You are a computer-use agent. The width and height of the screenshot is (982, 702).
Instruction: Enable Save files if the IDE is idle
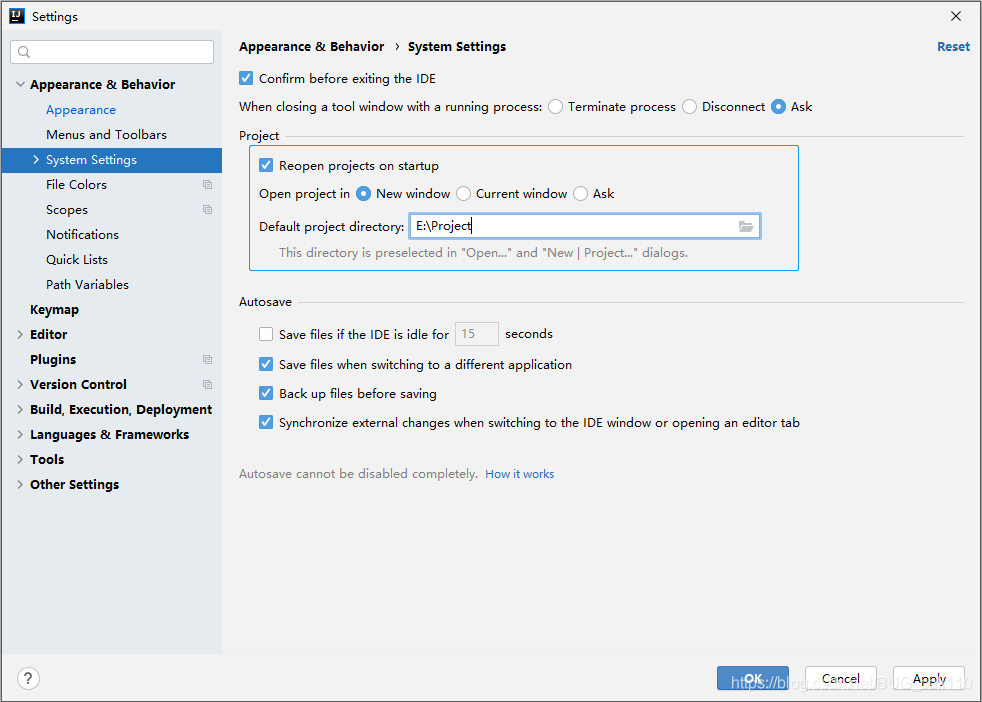tap(266, 335)
